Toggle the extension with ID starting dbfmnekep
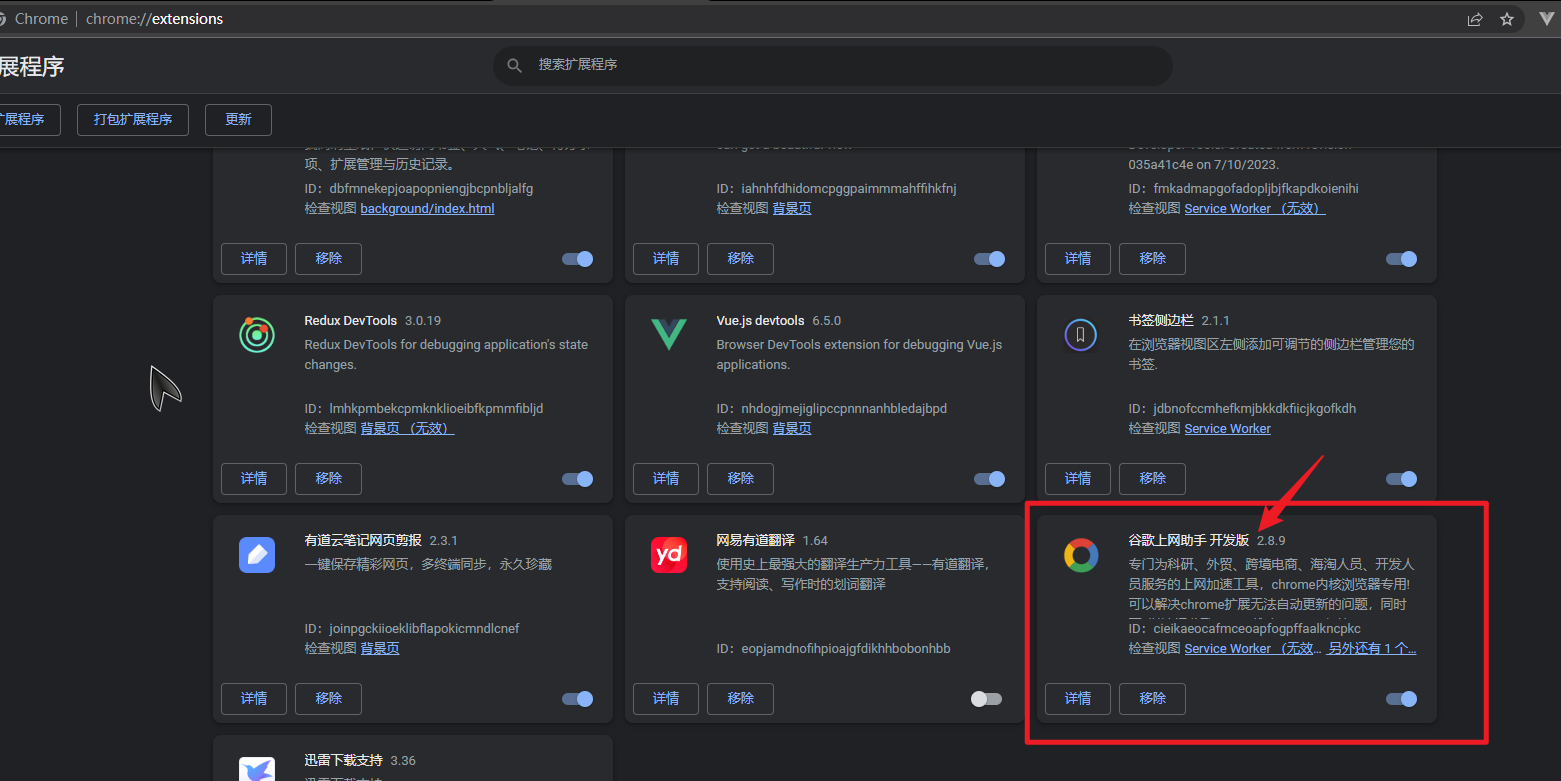The width and height of the screenshot is (1561, 781). 578,259
